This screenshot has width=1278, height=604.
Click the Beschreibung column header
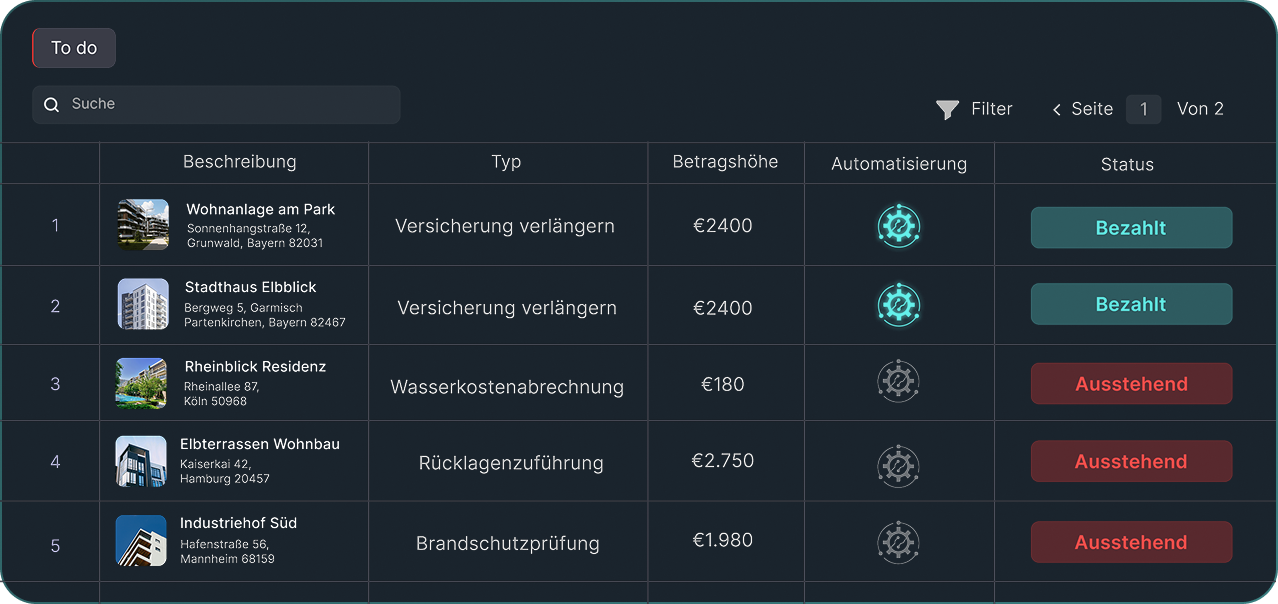click(240, 161)
